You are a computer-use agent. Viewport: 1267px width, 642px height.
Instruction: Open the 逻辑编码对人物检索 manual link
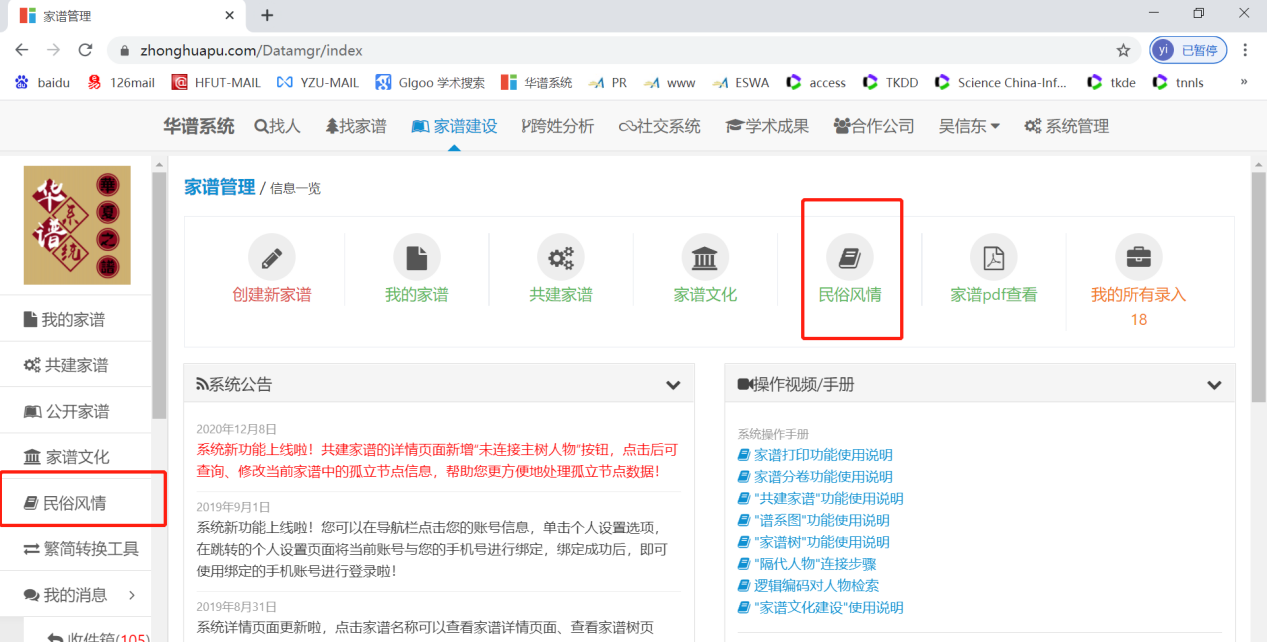point(815,586)
